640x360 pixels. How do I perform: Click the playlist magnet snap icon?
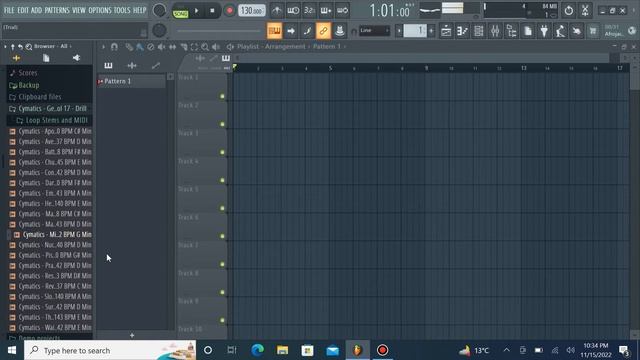pos(114,47)
